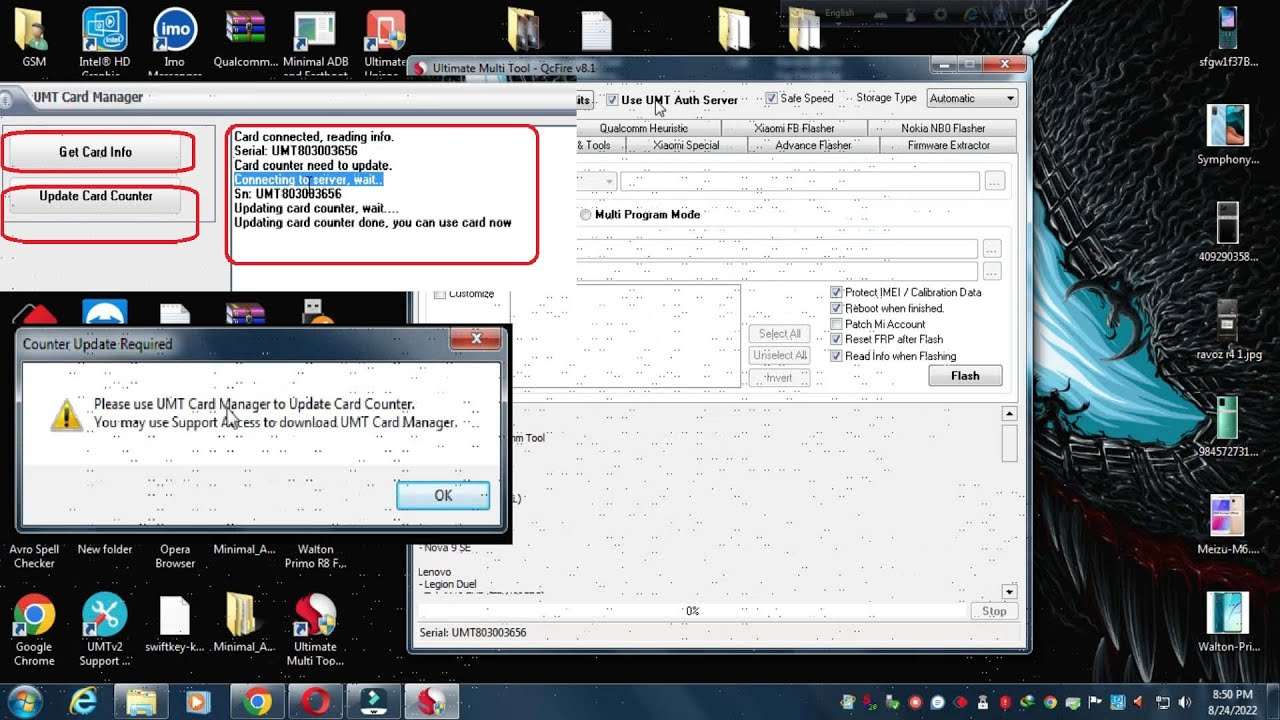Switch to Chrome in the taskbar

point(257,702)
